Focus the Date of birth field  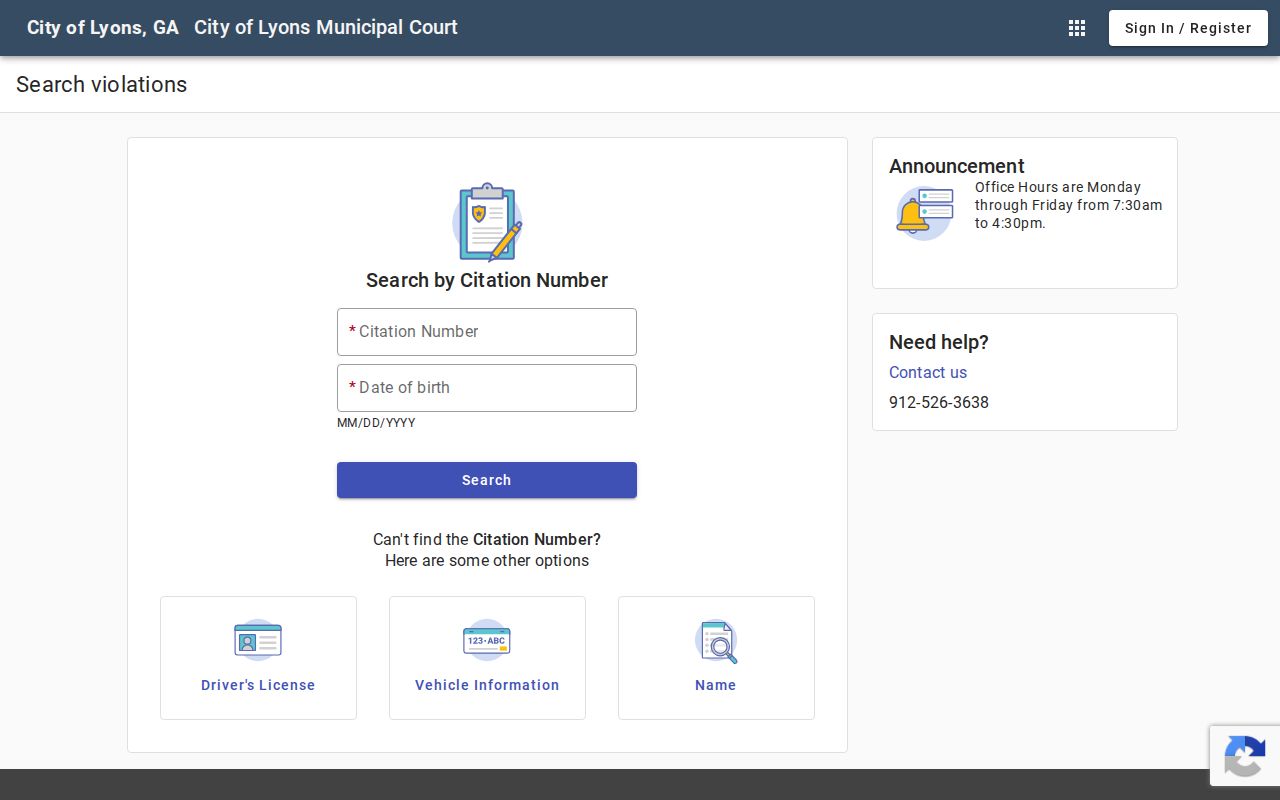(487, 388)
